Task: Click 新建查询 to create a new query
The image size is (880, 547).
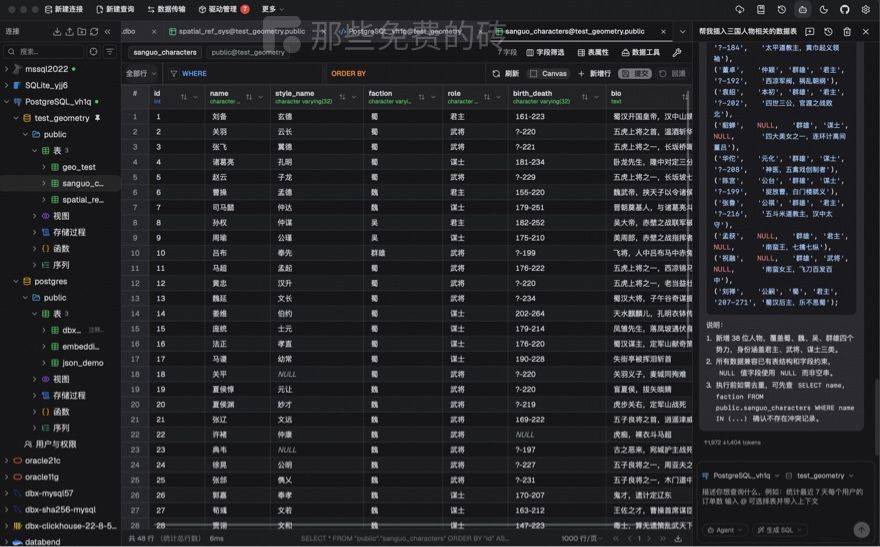Action: (115, 9)
